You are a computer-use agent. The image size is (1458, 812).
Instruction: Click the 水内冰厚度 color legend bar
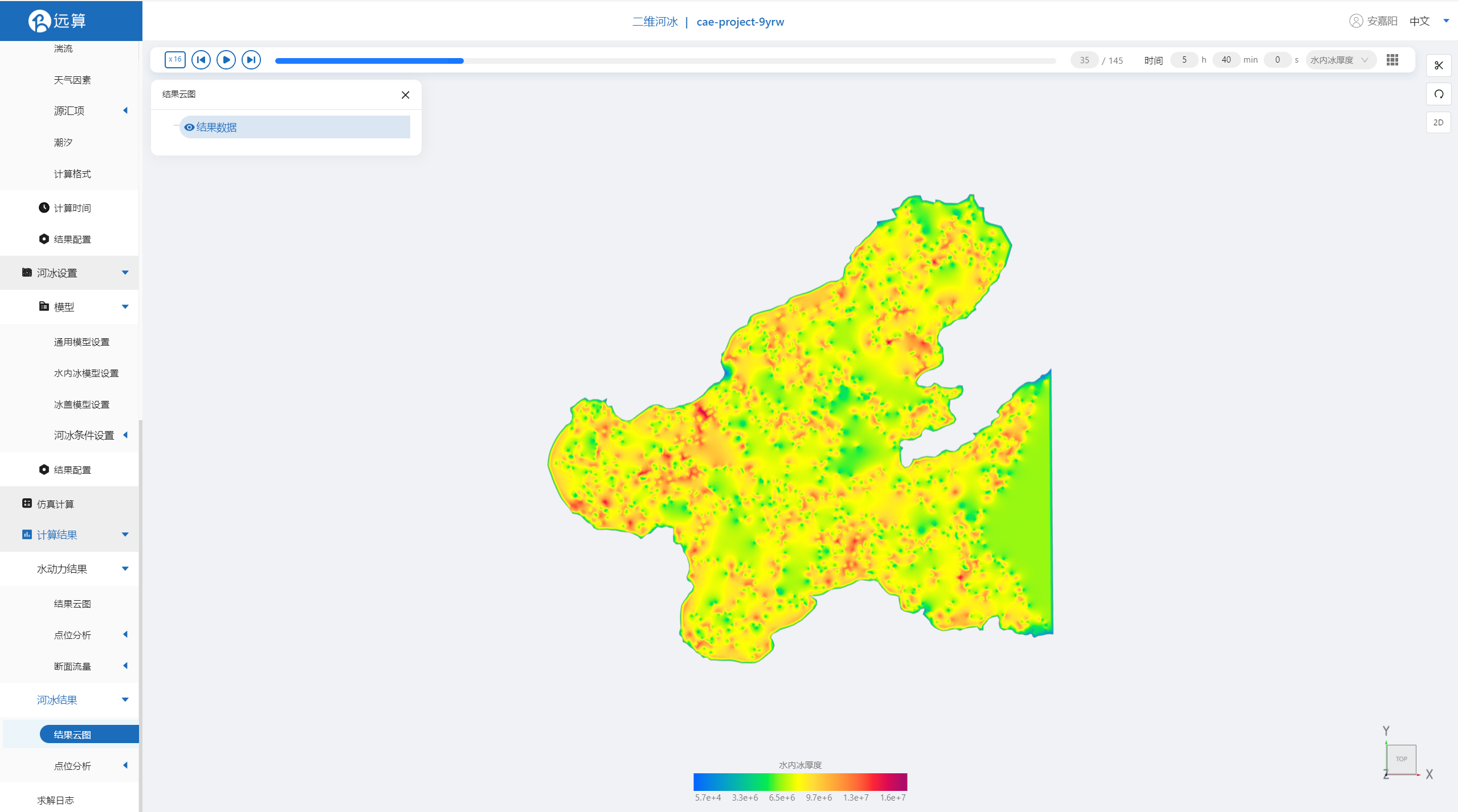(800, 782)
